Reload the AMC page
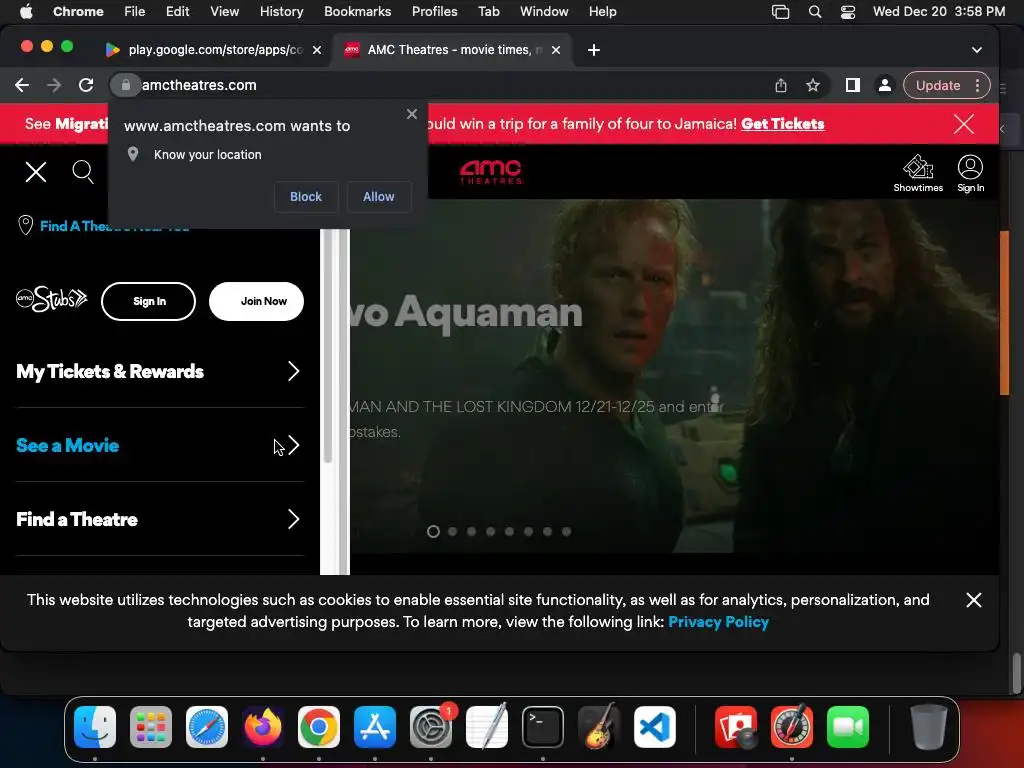Viewport: 1024px width, 768px height. coord(86,86)
